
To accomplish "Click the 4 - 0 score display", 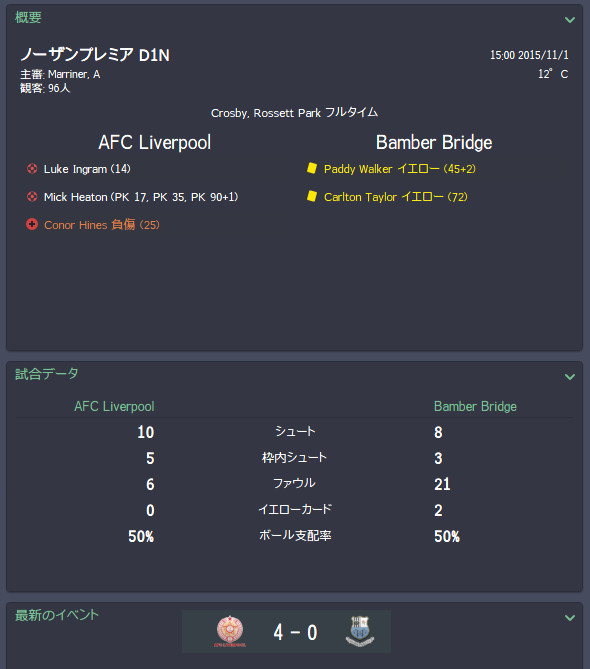I will coord(295,632).
